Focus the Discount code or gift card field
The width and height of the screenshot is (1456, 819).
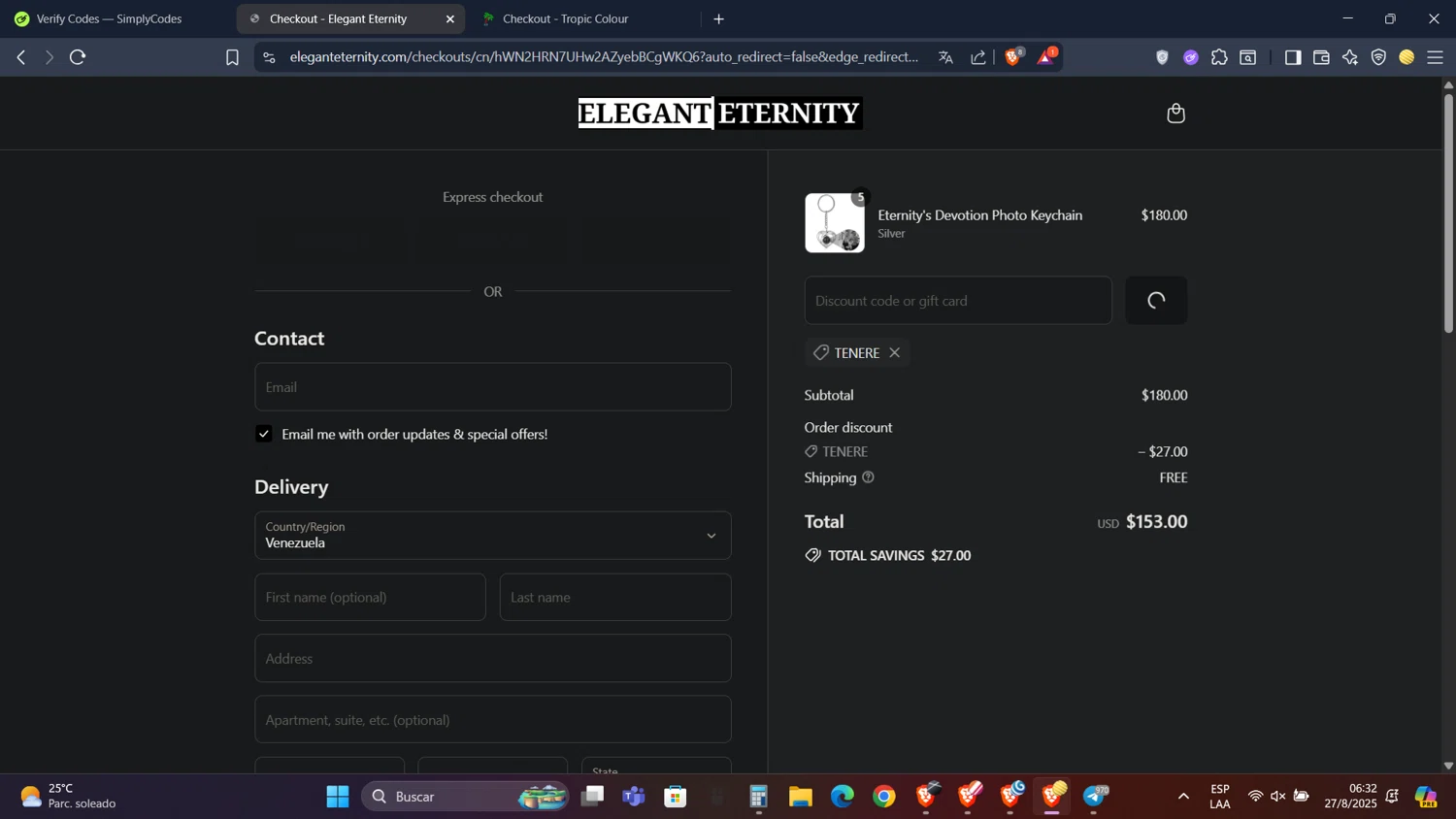pos(958,301)
